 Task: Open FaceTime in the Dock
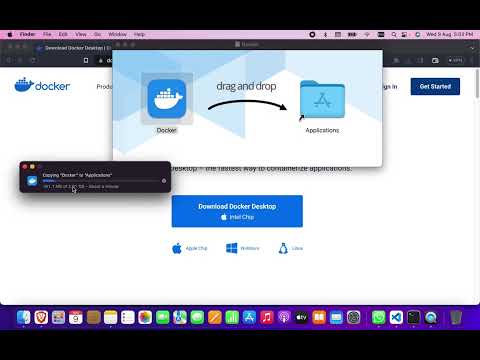162,317
